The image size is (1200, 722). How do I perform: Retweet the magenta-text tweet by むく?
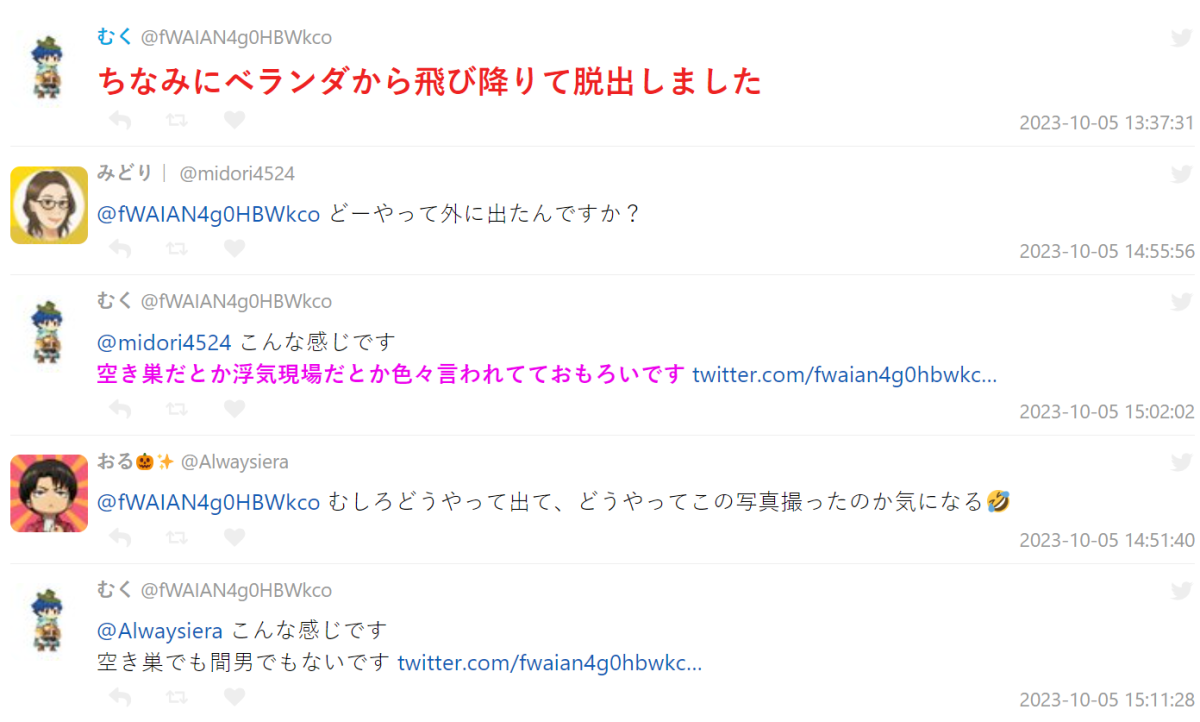[x=177, y=409]
